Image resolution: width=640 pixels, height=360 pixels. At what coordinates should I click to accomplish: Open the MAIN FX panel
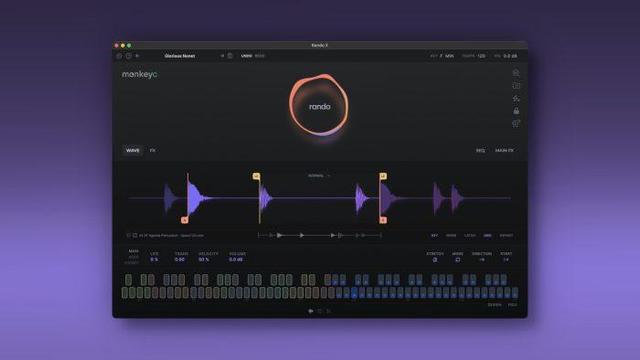point(504,151)
